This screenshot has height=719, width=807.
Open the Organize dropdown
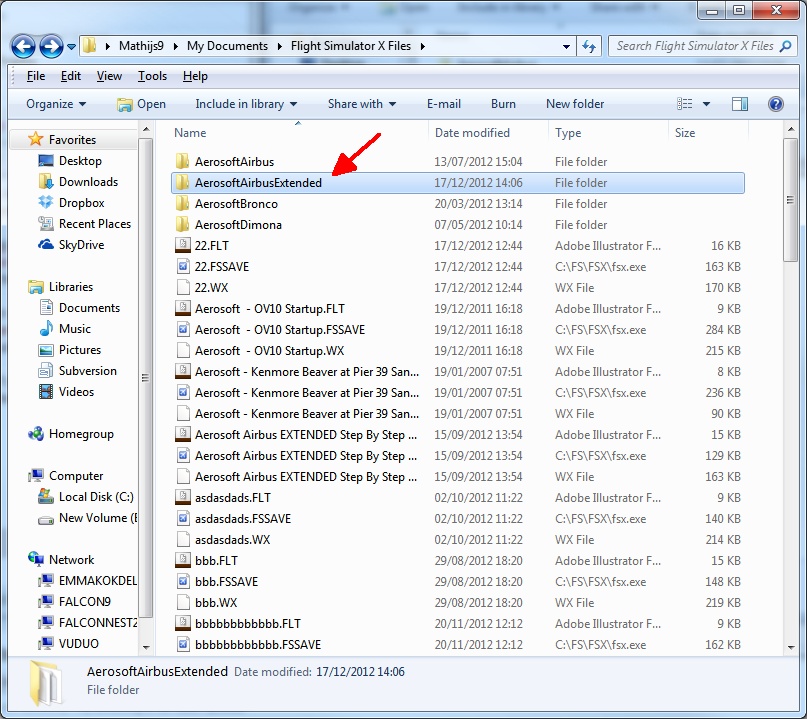coord(56,104)
